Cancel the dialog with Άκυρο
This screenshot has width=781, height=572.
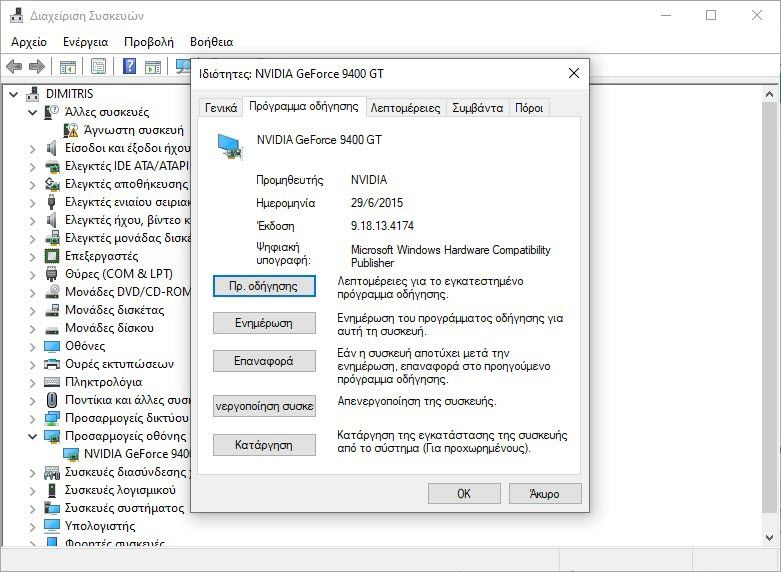coord(545,493)
